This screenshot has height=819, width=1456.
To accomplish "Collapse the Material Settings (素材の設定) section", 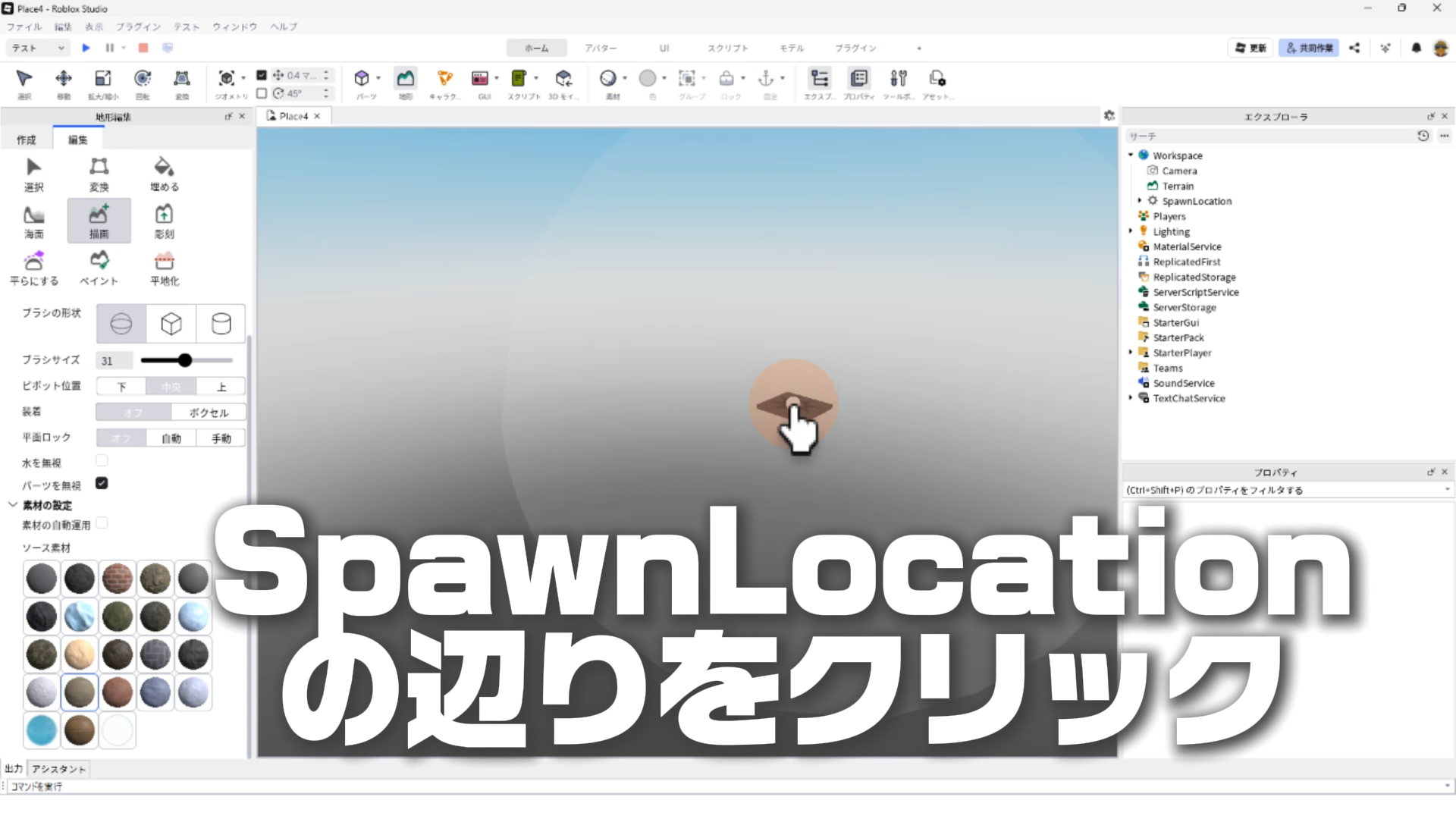I will coord(13,505).
